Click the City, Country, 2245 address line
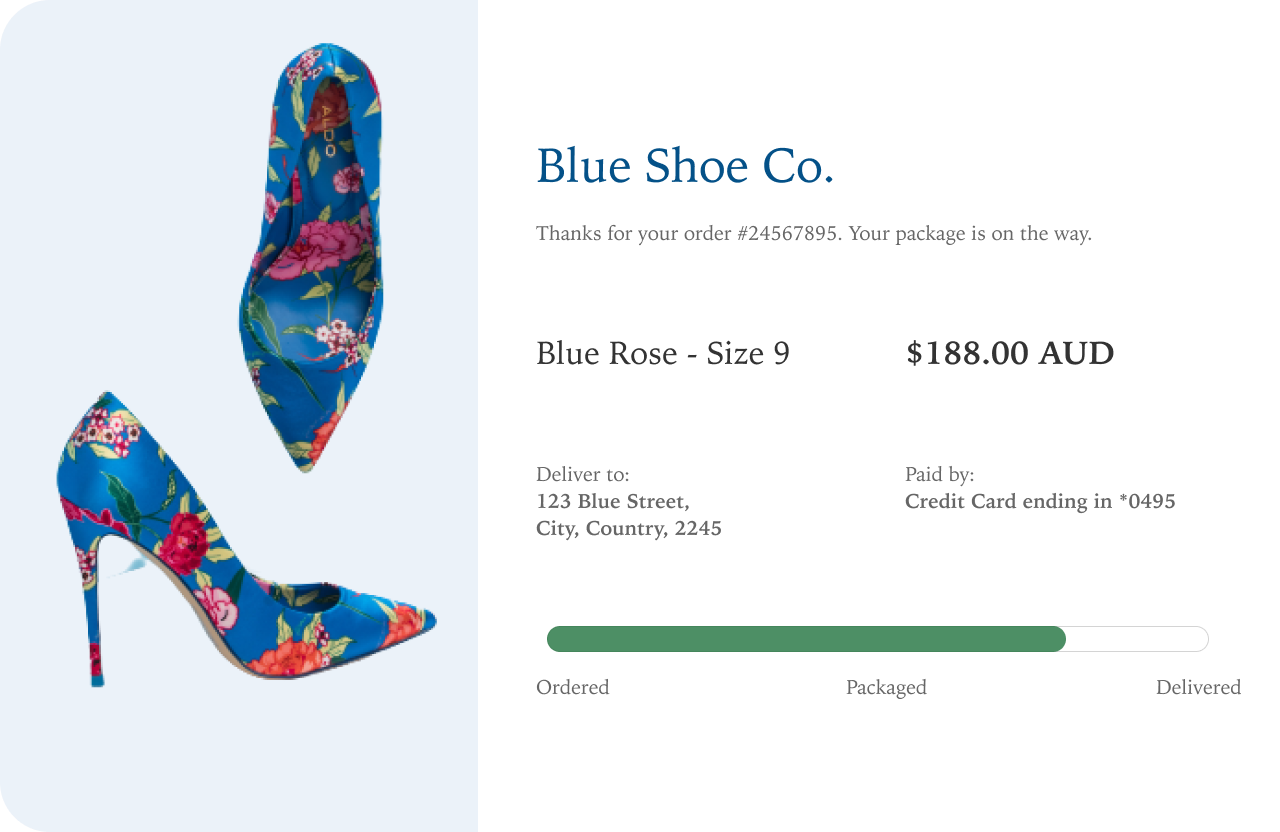 pos(629,528)
